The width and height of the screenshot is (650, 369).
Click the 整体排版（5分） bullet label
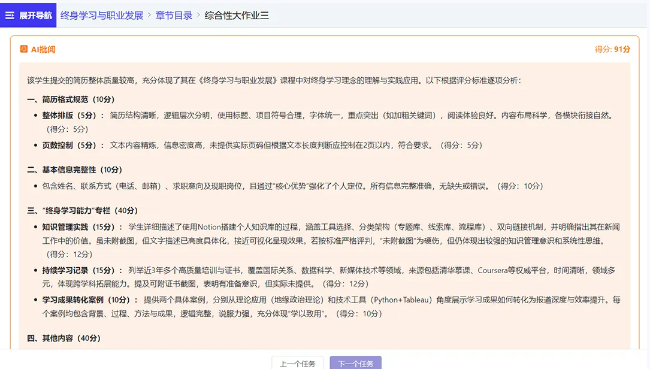click(69, 115)
